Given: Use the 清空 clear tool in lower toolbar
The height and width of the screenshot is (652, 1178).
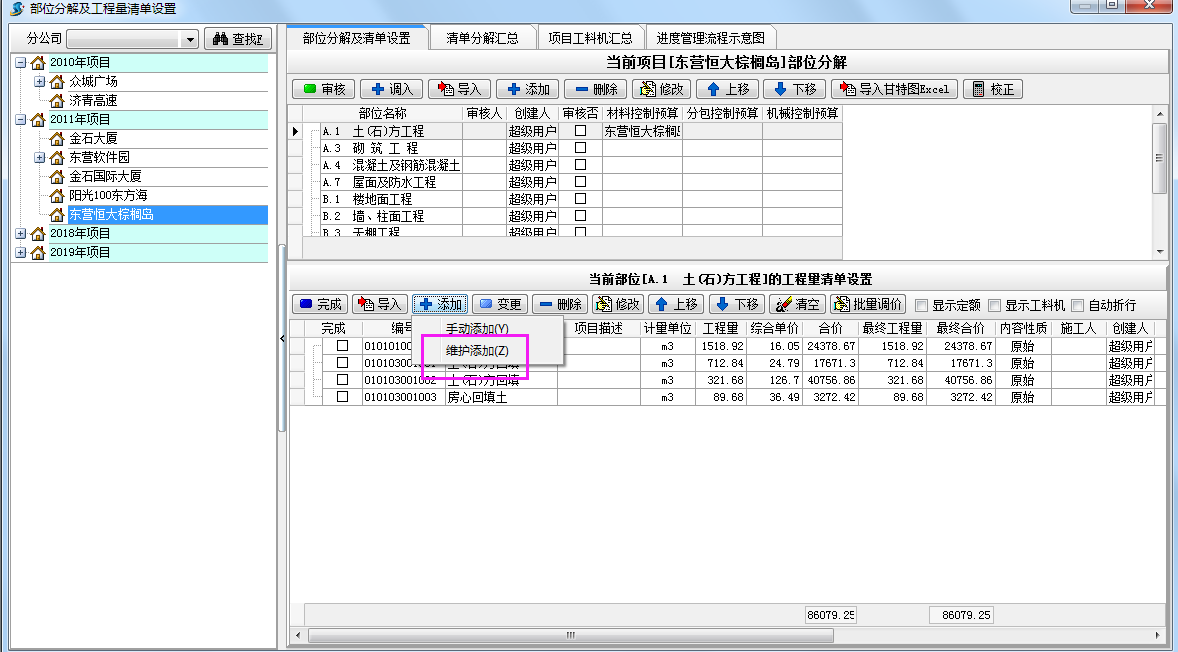Looking at the screenshot, I should click(x=797, y=304).
